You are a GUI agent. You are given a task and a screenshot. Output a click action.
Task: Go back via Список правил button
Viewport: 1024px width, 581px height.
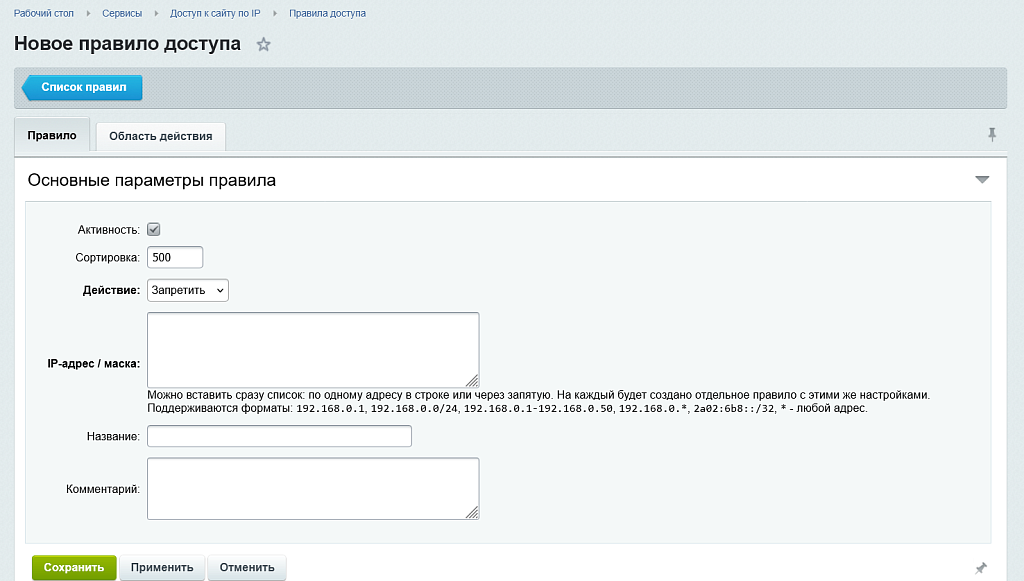tap(82, 87)
